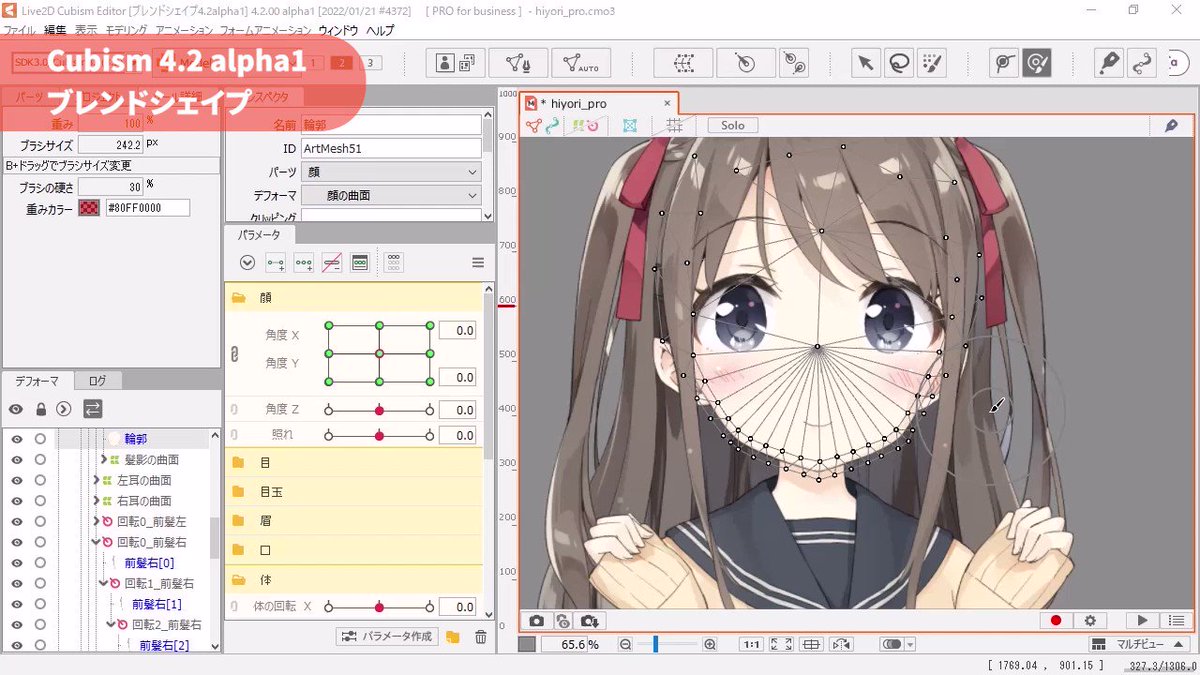The height and width of the screenshot is (675, 1200).
Task: Open the パーツ dropdown showing 顔
Action: click(x=391, y=172)
